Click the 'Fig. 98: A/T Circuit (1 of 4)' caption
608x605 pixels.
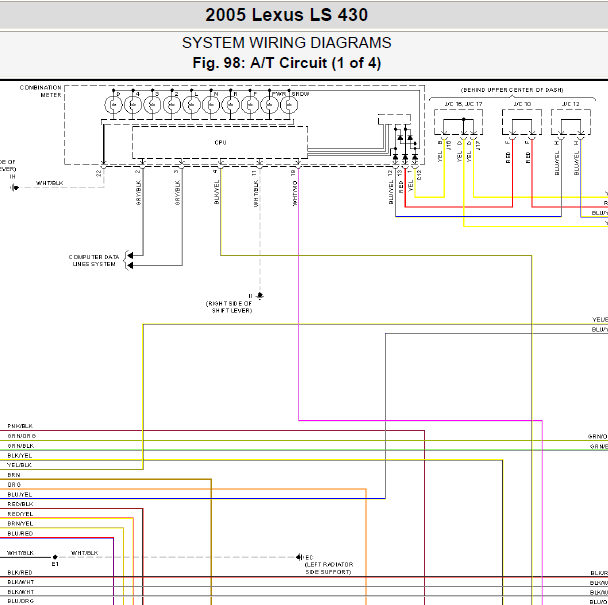pos(287,63)
